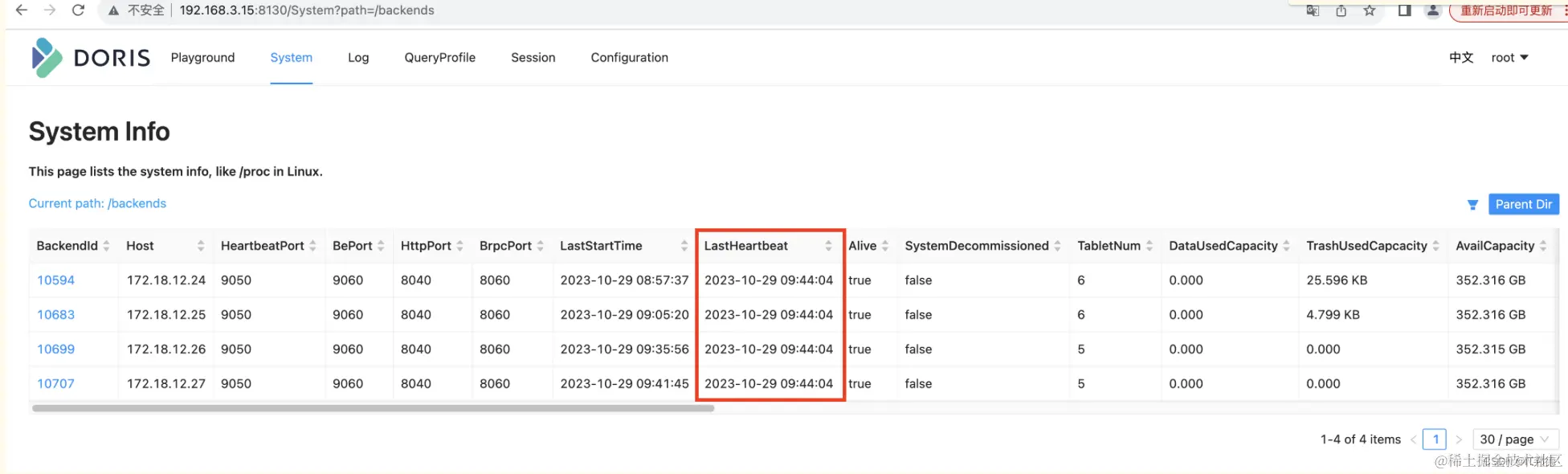
Task: Click host cell 172.18.12.25
Action: coord(166,315)
